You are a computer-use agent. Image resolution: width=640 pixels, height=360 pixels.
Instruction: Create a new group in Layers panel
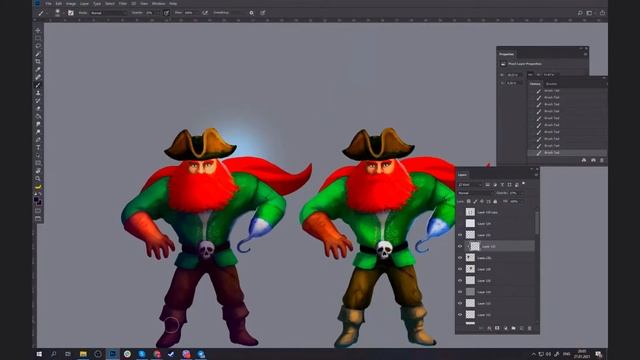point(513,328)
